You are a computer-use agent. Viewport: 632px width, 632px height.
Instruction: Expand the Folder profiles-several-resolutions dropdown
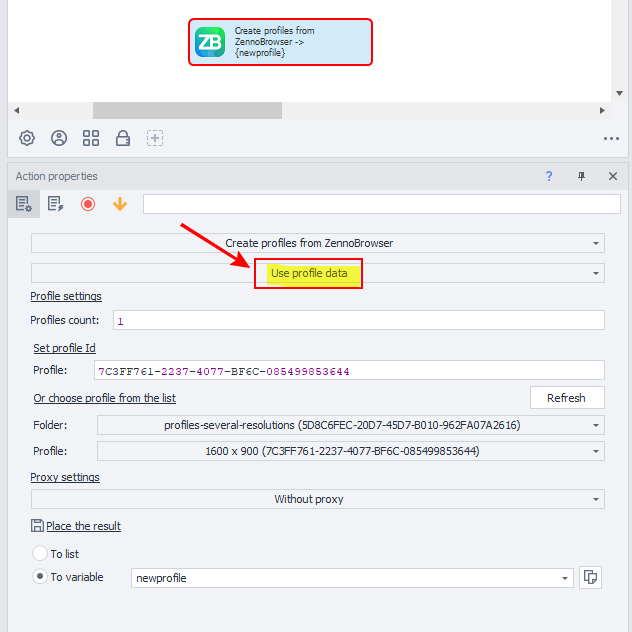351,425
